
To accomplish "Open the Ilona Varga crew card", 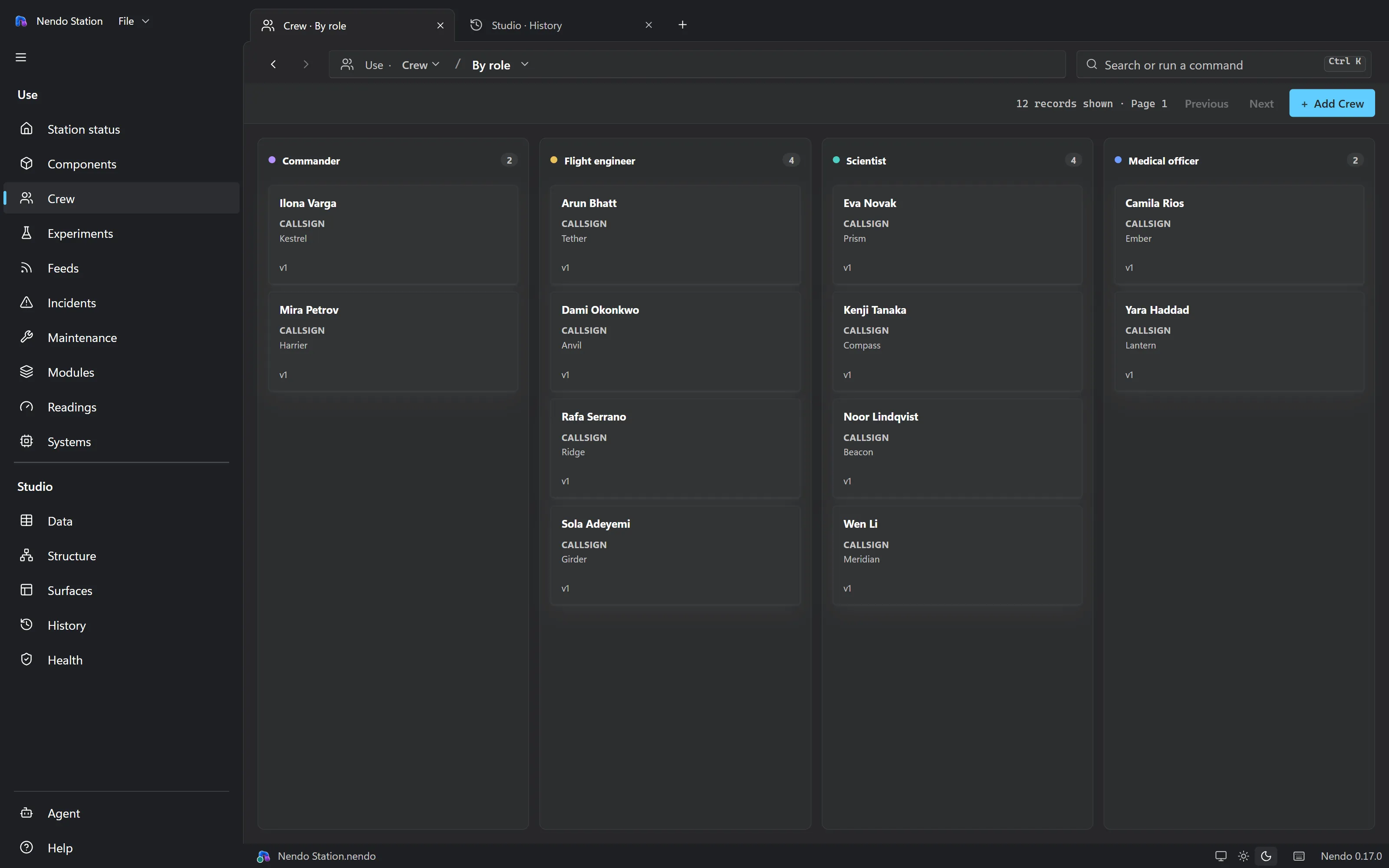I will pos(393,235).
